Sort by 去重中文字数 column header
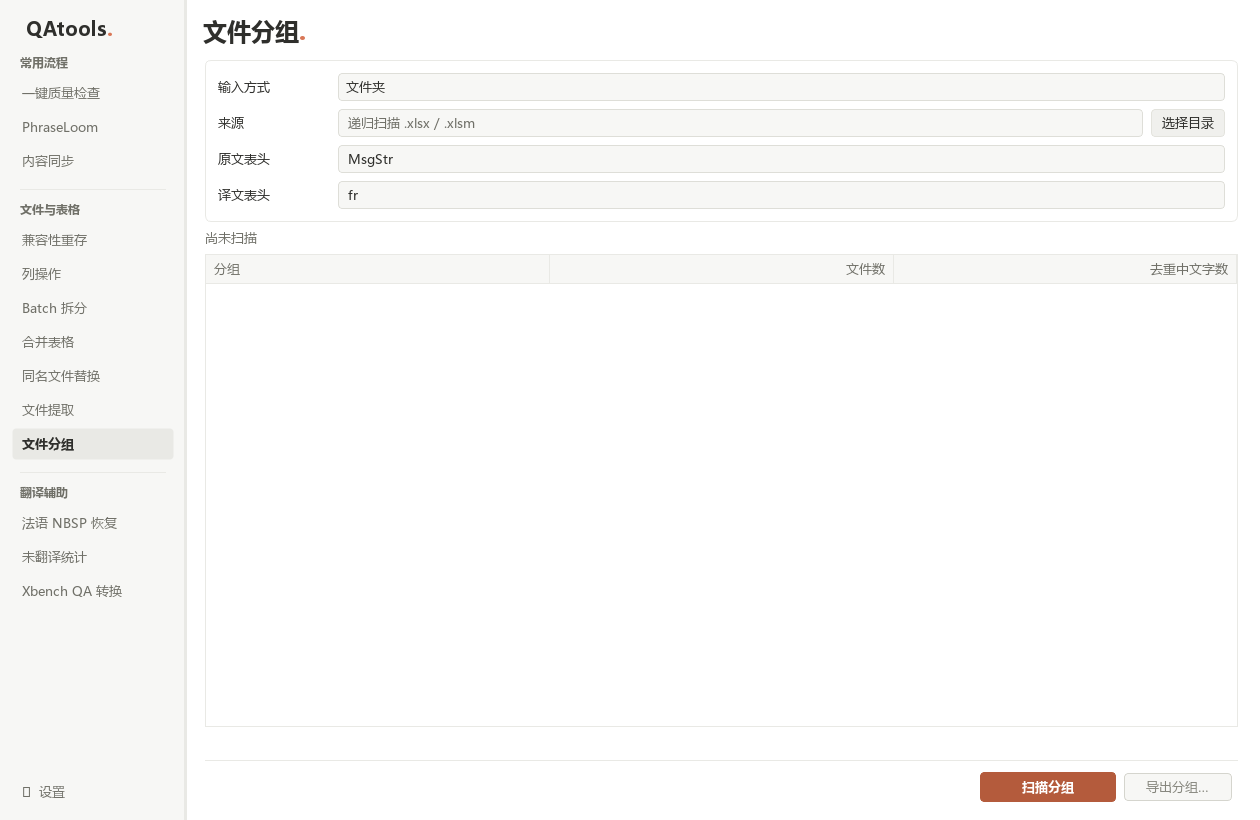This screenshot has height=820, width=1260. pyautogui.click(x=1065, y=269)
